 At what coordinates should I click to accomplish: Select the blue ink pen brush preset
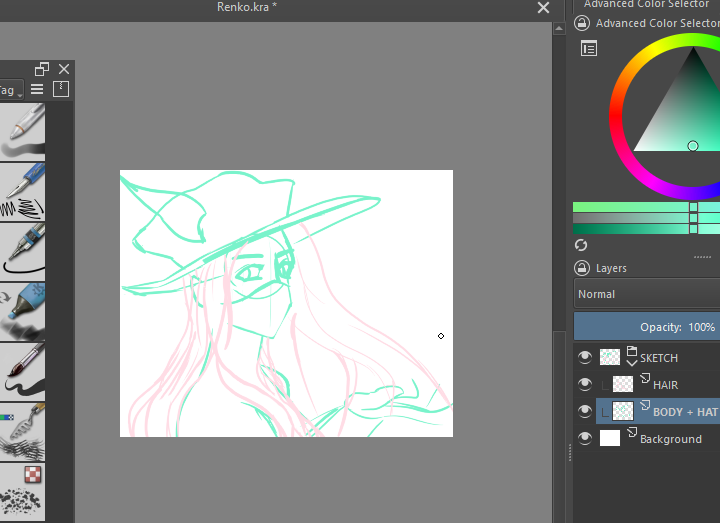tap(22, 191)
